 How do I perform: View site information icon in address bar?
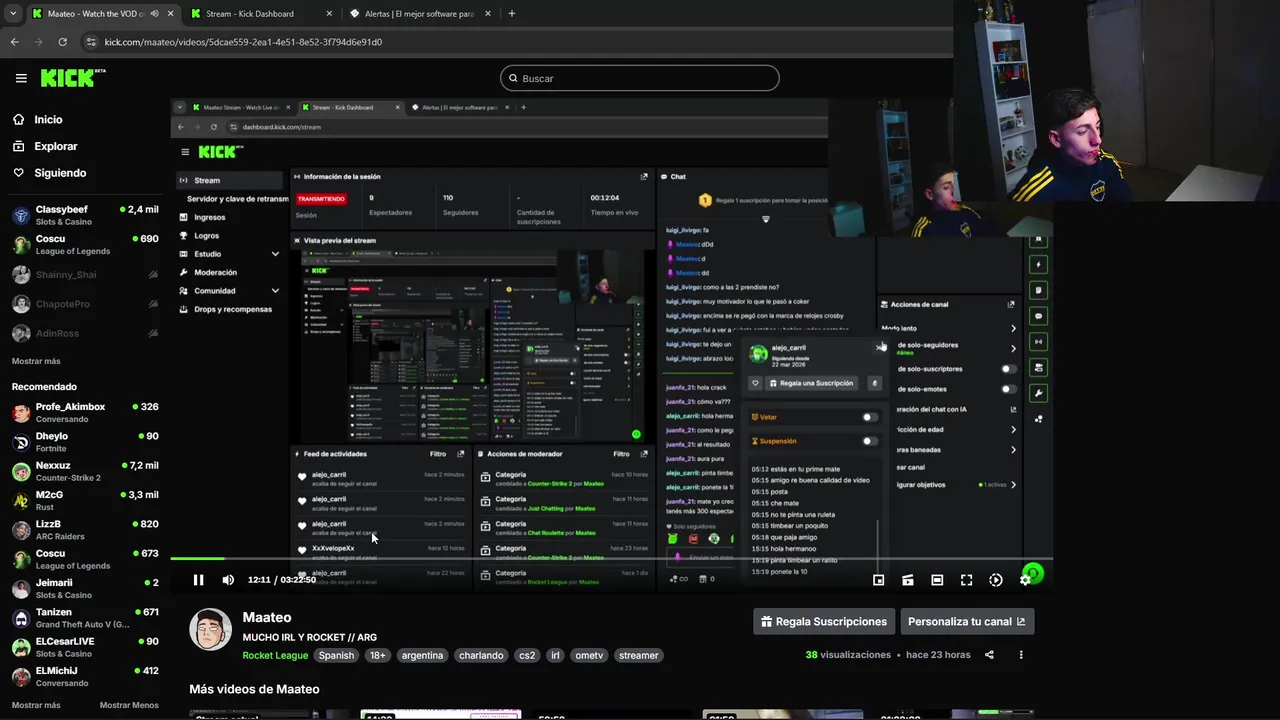pyautogui.click(x=92, y=42)
